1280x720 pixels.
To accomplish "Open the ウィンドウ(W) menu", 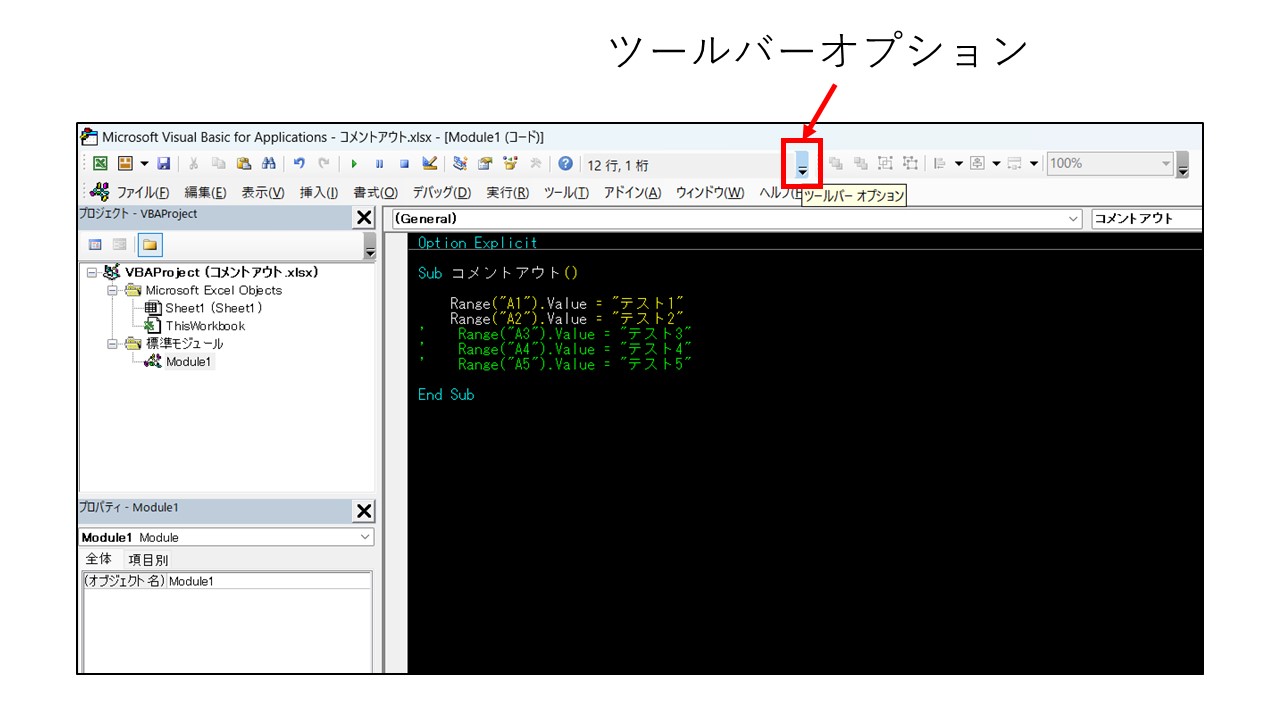I will click(710, 193).
